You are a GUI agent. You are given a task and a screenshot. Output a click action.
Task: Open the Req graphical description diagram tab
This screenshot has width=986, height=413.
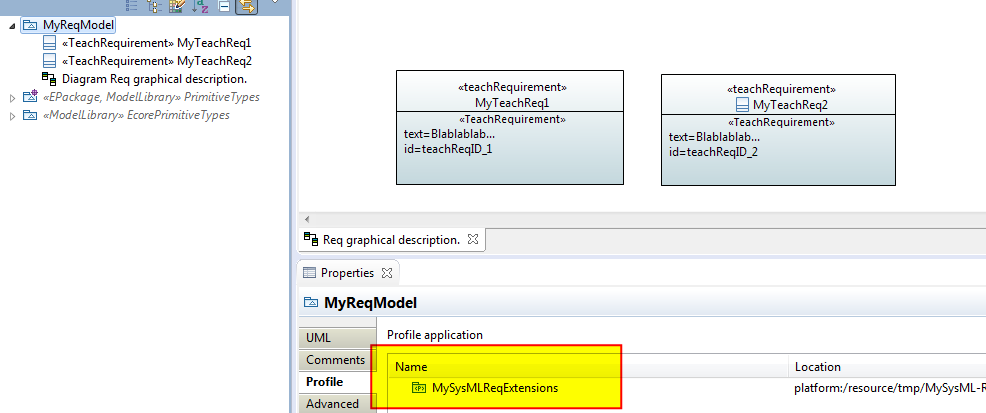click(391, 240)
